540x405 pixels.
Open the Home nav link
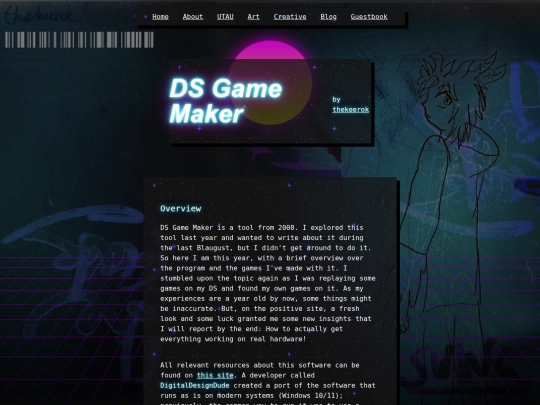click(160, 17)
